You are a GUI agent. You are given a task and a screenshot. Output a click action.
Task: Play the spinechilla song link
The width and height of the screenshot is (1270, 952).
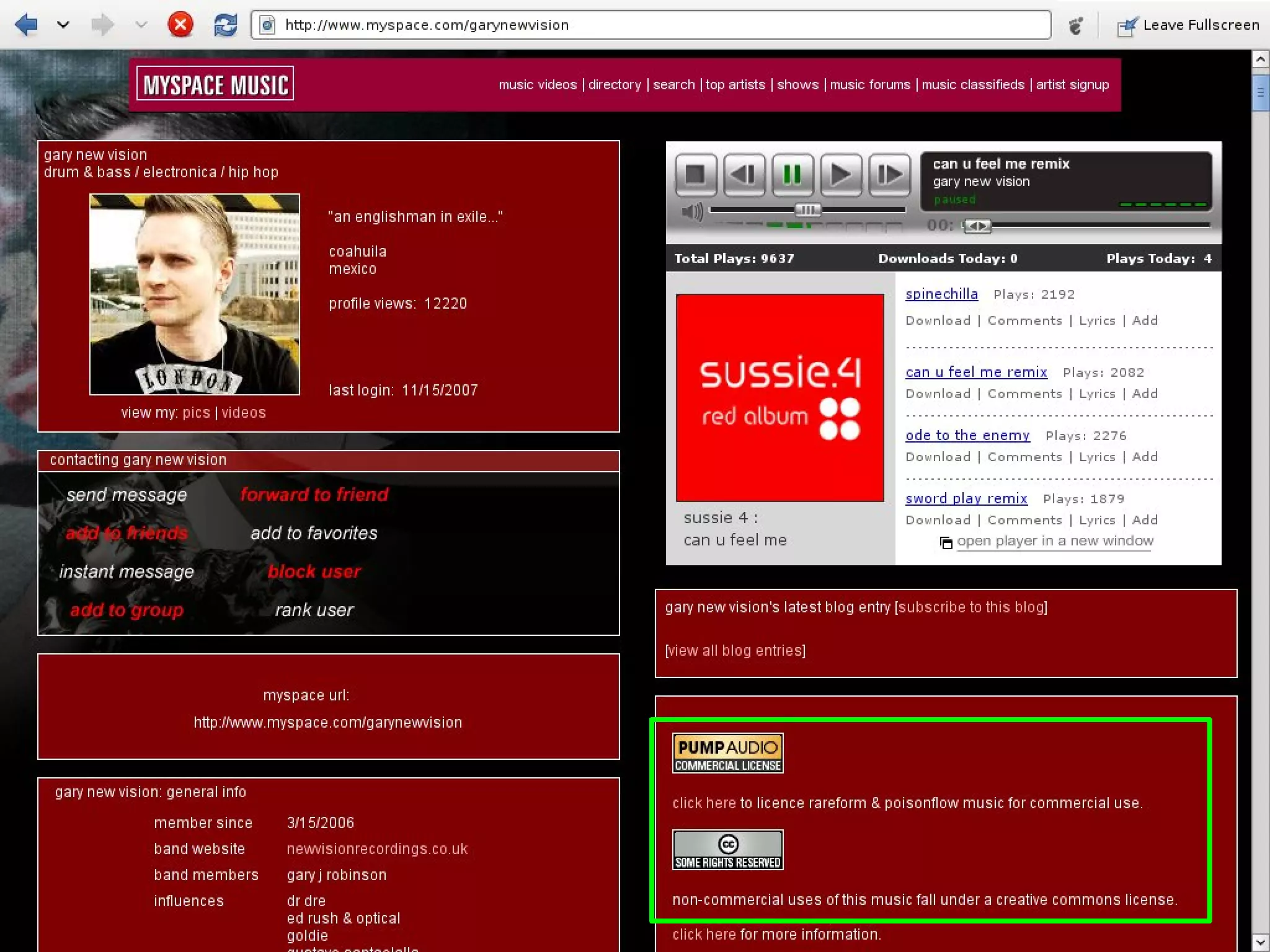tap(941, 294)
